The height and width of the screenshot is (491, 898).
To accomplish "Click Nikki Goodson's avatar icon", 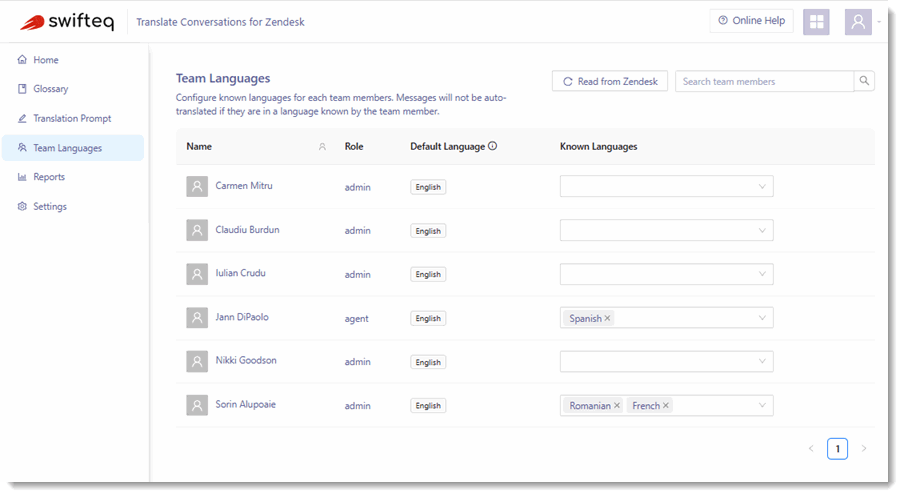I will tap(197, 362).
